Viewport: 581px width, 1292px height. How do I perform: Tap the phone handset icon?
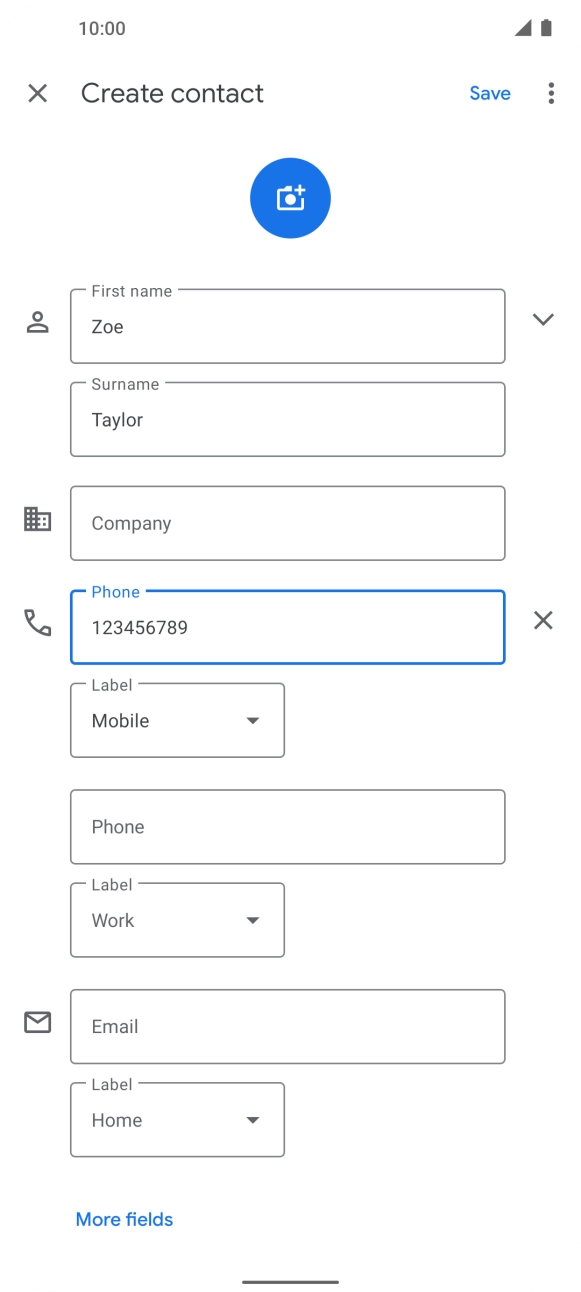[x=37, y=623]
